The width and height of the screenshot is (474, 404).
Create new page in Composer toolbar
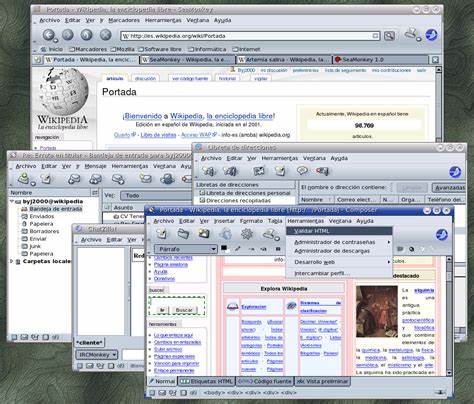point(162,233)
